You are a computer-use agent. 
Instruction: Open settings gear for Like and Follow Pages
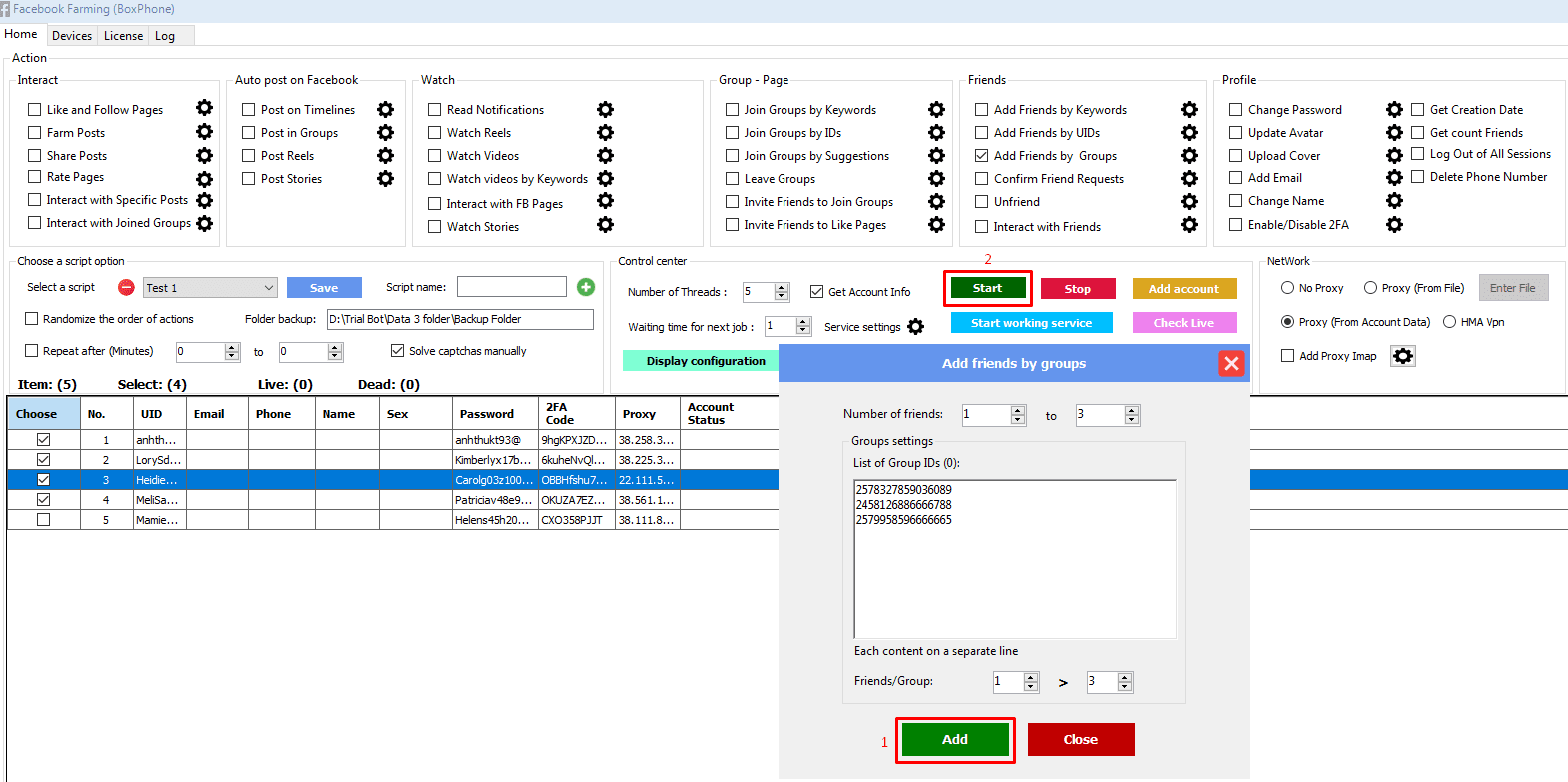[204, 108]
